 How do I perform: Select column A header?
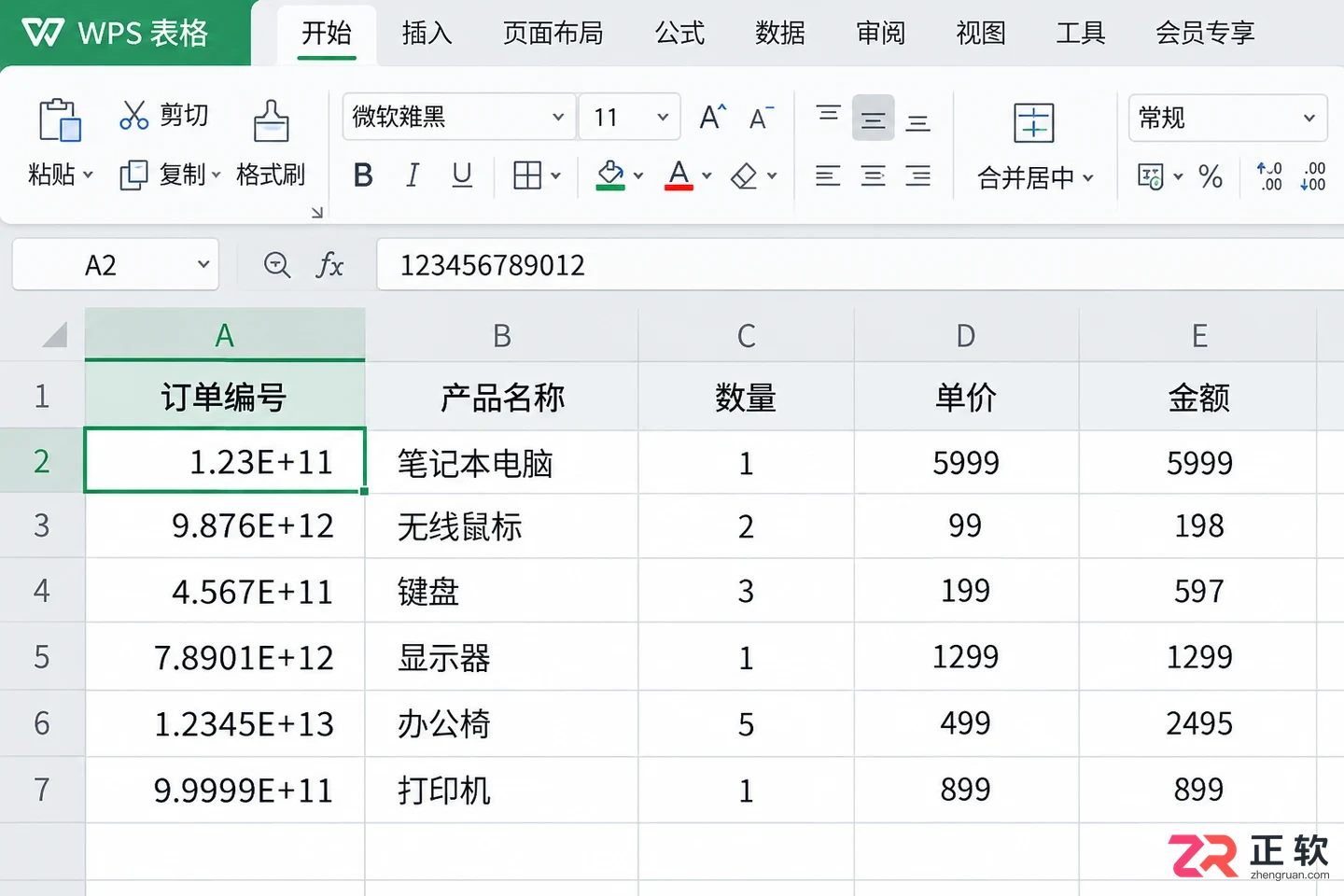pyautogui.click(x=224, y=335)
